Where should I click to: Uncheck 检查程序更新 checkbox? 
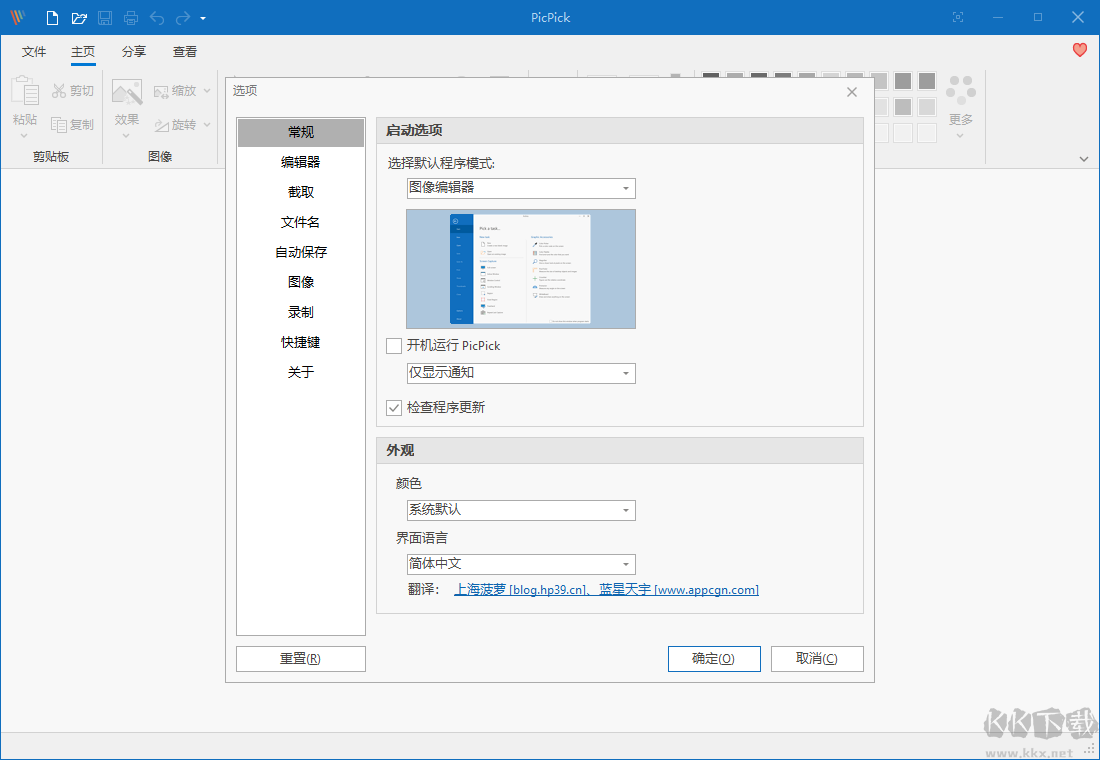point(394,408)
